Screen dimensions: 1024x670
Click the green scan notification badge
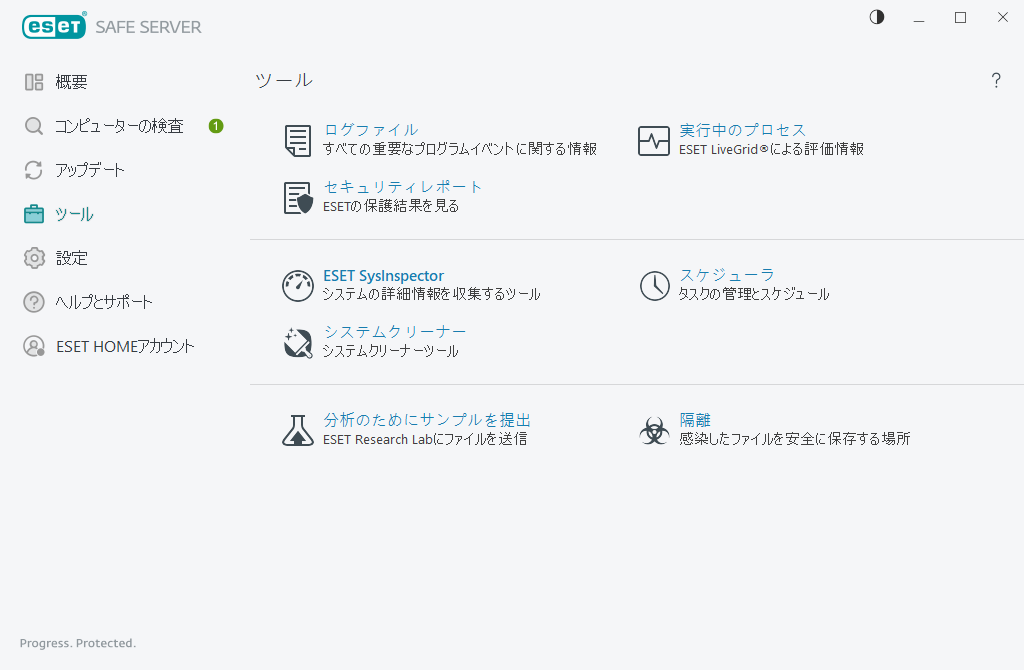click(216, 126)
